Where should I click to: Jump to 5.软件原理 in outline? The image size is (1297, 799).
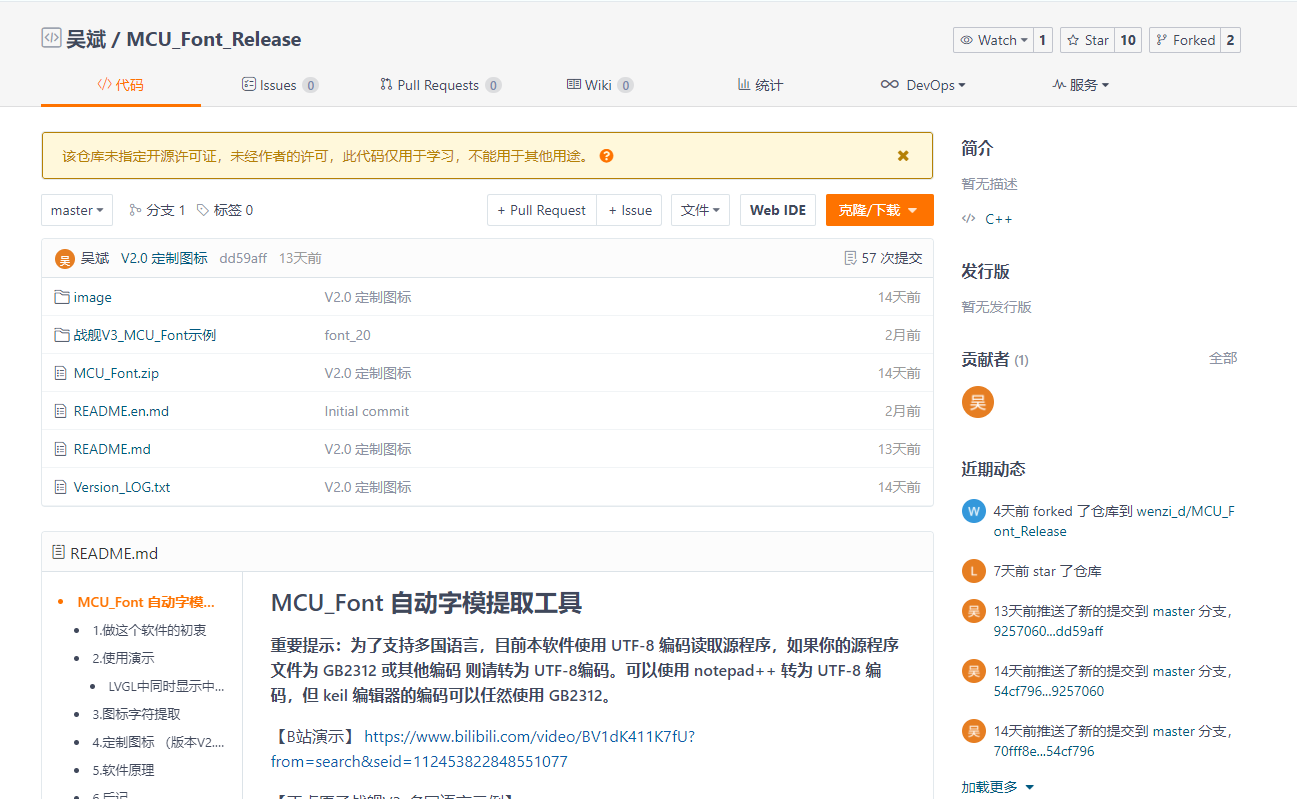click(123, 770)
